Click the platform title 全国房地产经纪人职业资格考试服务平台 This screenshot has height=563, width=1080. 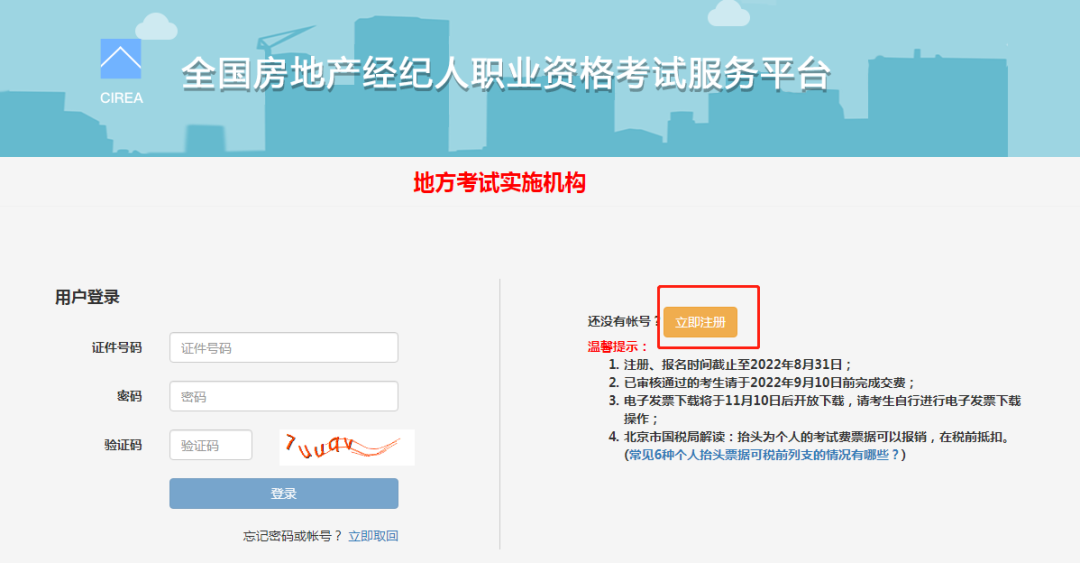click(x=506, y=76)
